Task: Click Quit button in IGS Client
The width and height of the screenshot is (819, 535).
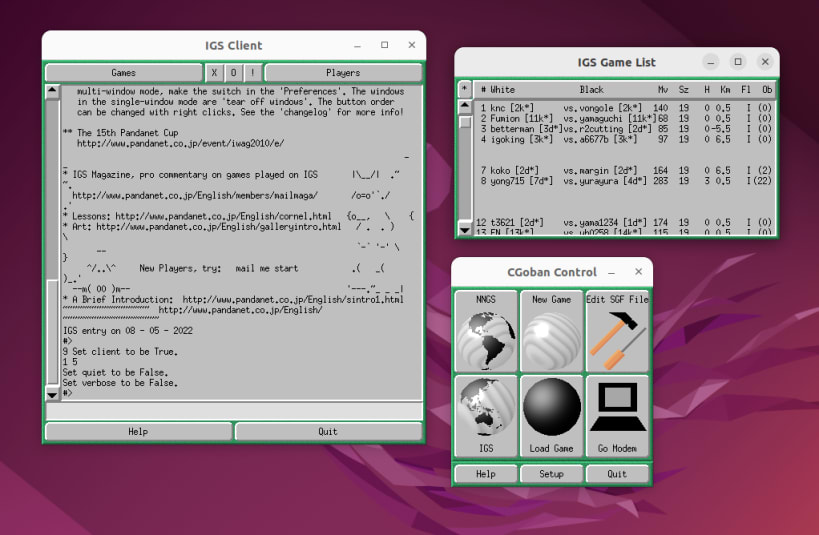Action: tap(328, 432)
